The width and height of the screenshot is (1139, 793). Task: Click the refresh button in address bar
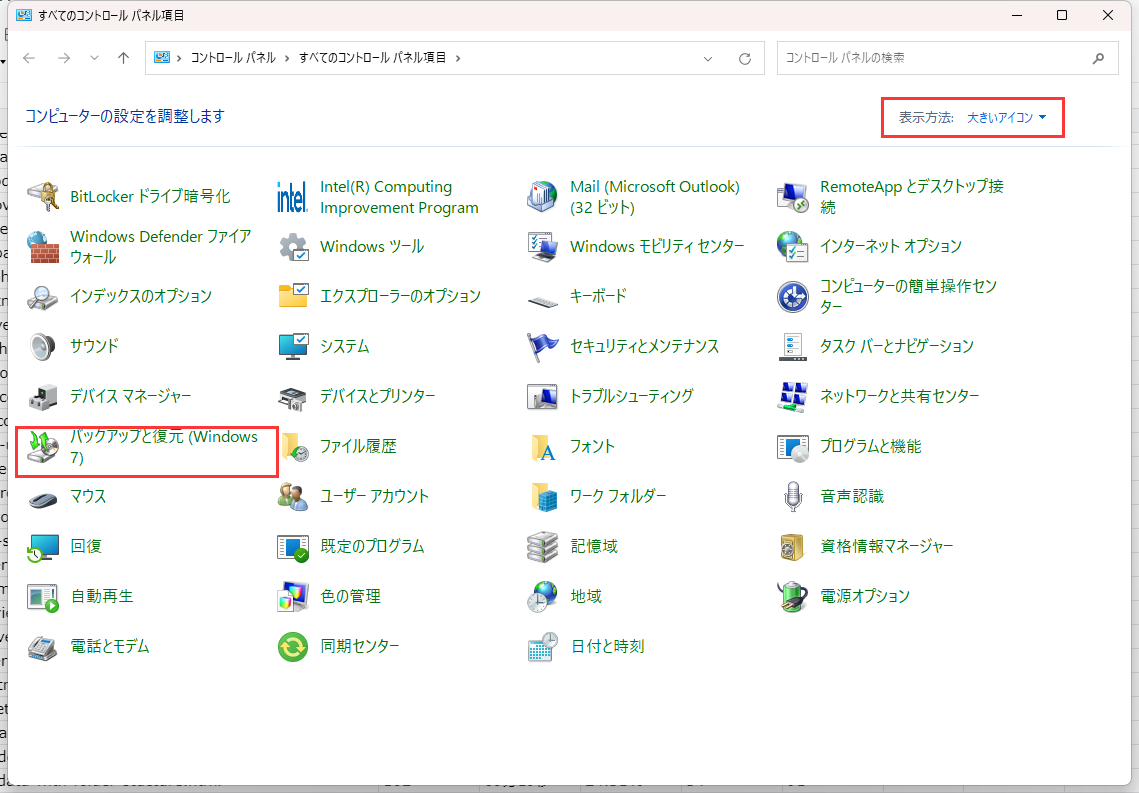pyautogui.click(x=745, y=58)
